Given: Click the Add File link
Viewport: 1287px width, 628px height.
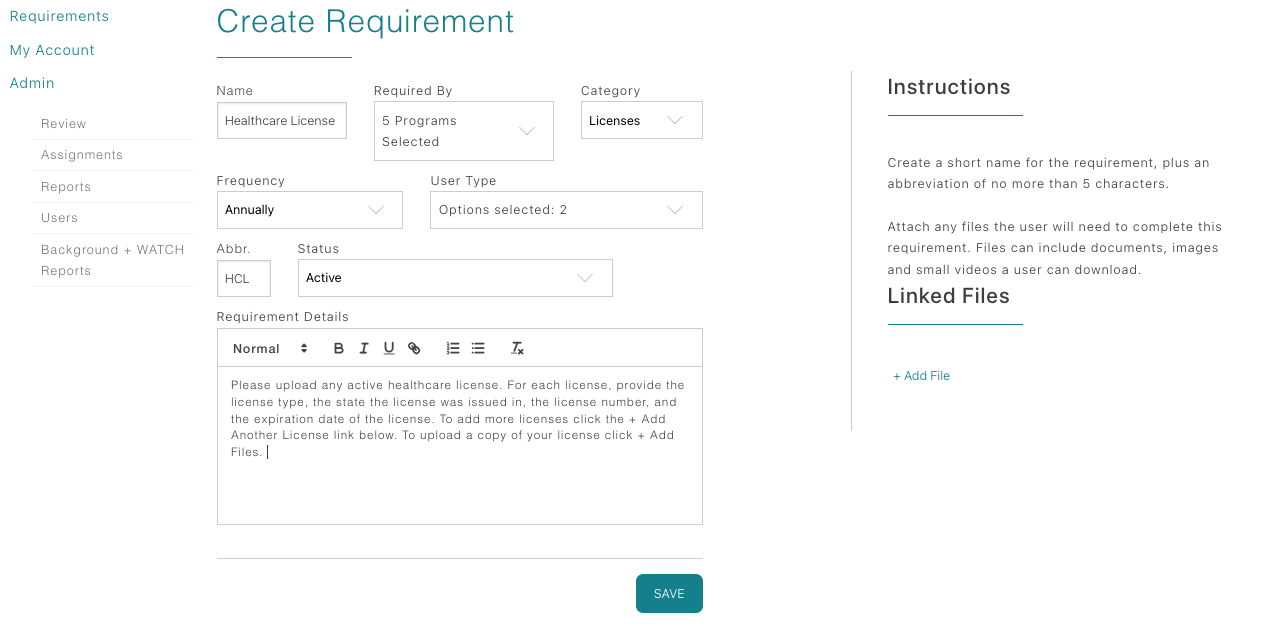Looking at the screenshot, I should pyautogui.click(x=920, y=375).
